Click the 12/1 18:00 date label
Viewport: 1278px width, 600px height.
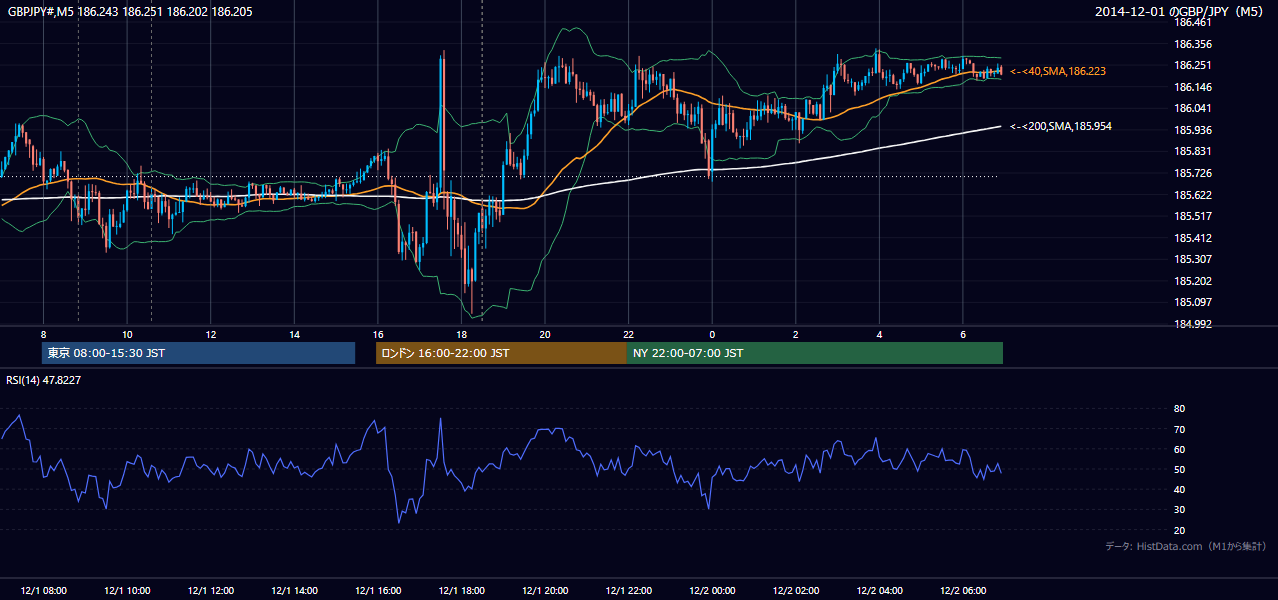pyautogui.click(x=461, y=590)
